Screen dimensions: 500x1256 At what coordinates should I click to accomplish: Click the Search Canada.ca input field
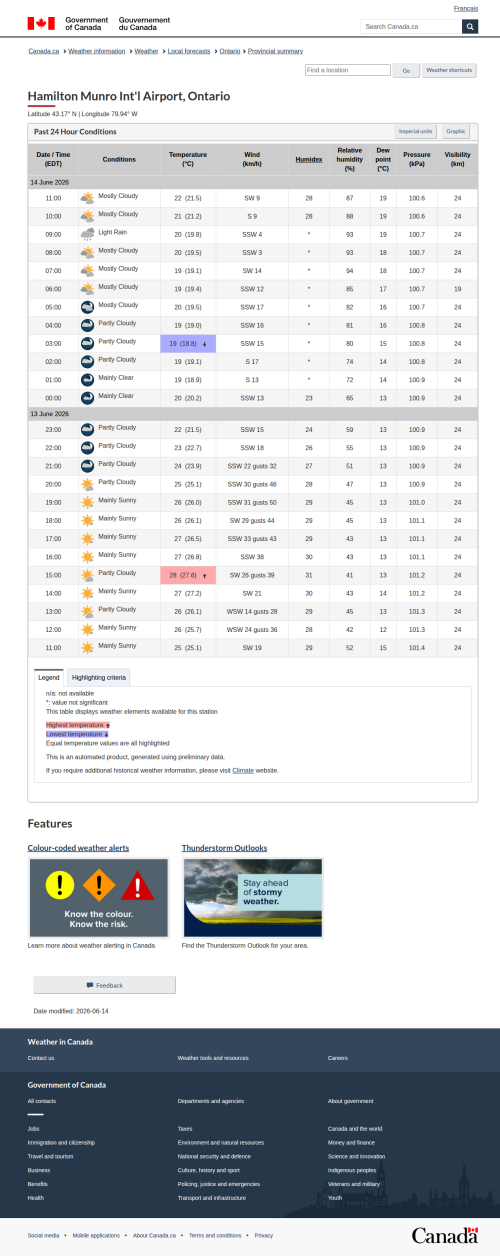tap(411, 26)
